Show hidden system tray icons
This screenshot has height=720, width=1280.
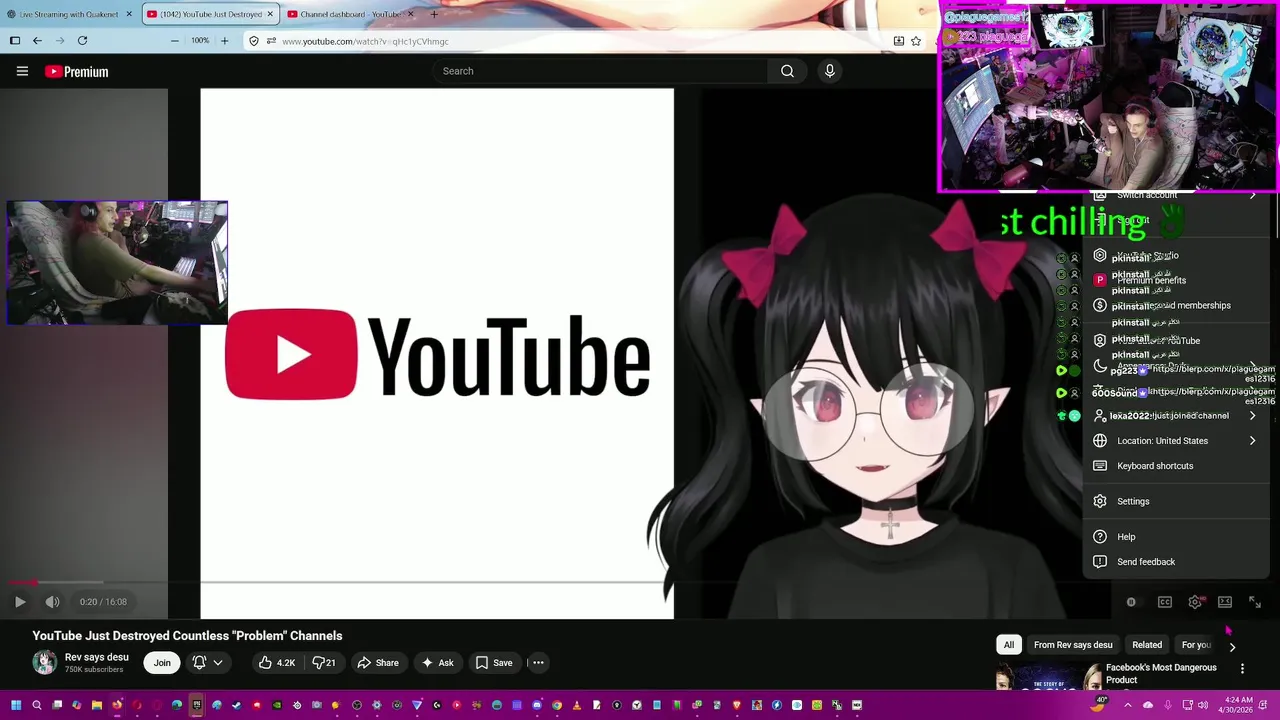pos(1128,705)
